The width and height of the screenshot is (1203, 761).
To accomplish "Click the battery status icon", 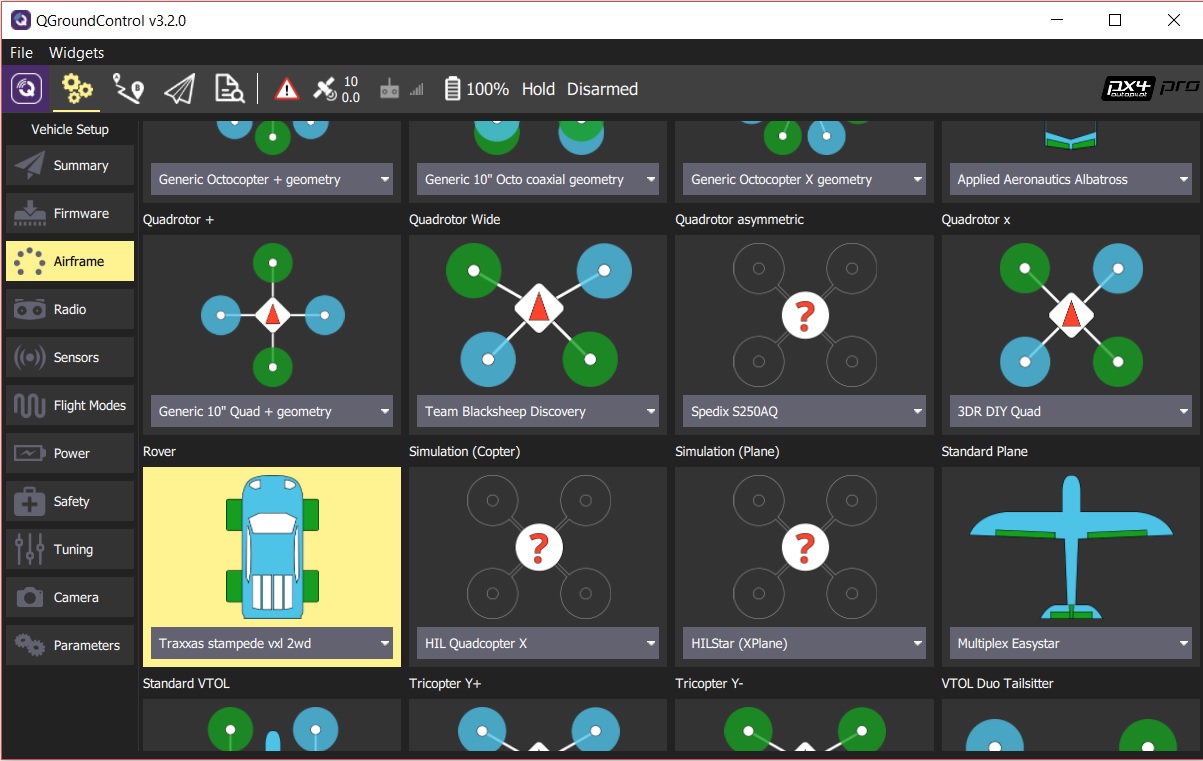I will coord(453,89).
